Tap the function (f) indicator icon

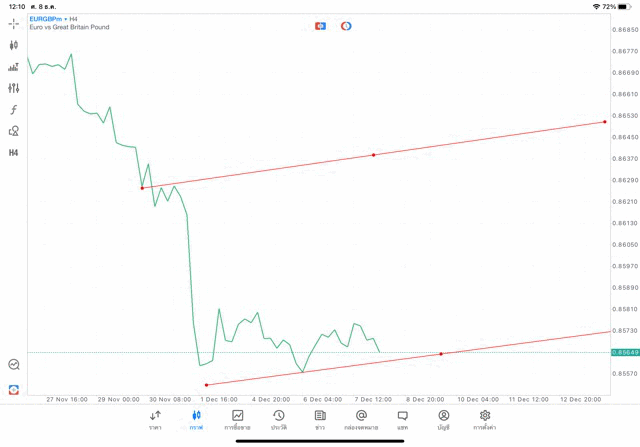pos(14,109)
